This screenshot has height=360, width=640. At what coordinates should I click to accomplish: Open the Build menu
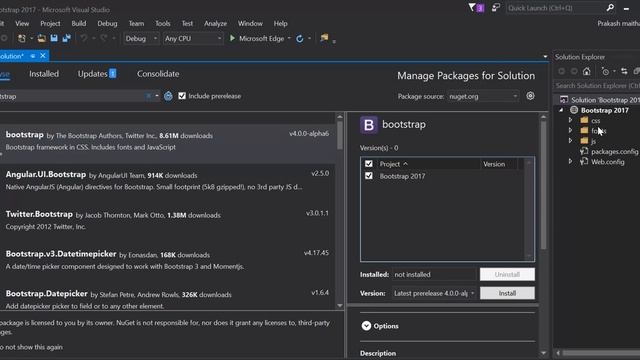[79, 23]
